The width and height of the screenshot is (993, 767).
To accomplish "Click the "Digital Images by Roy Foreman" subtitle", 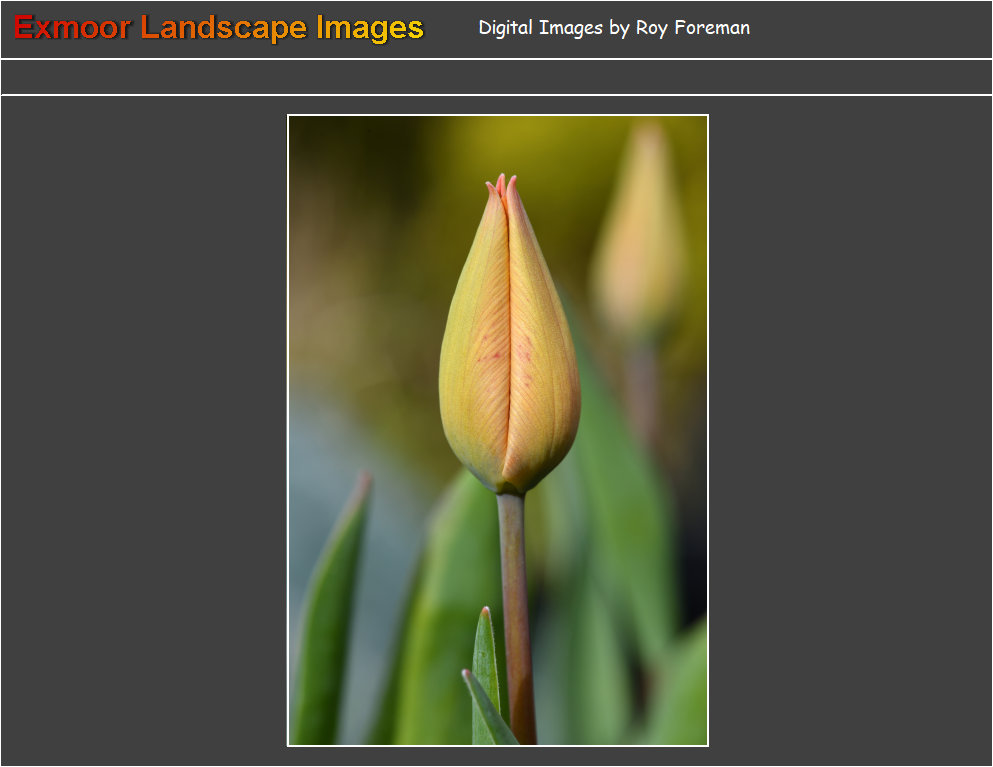I will (x=613, y=28).
